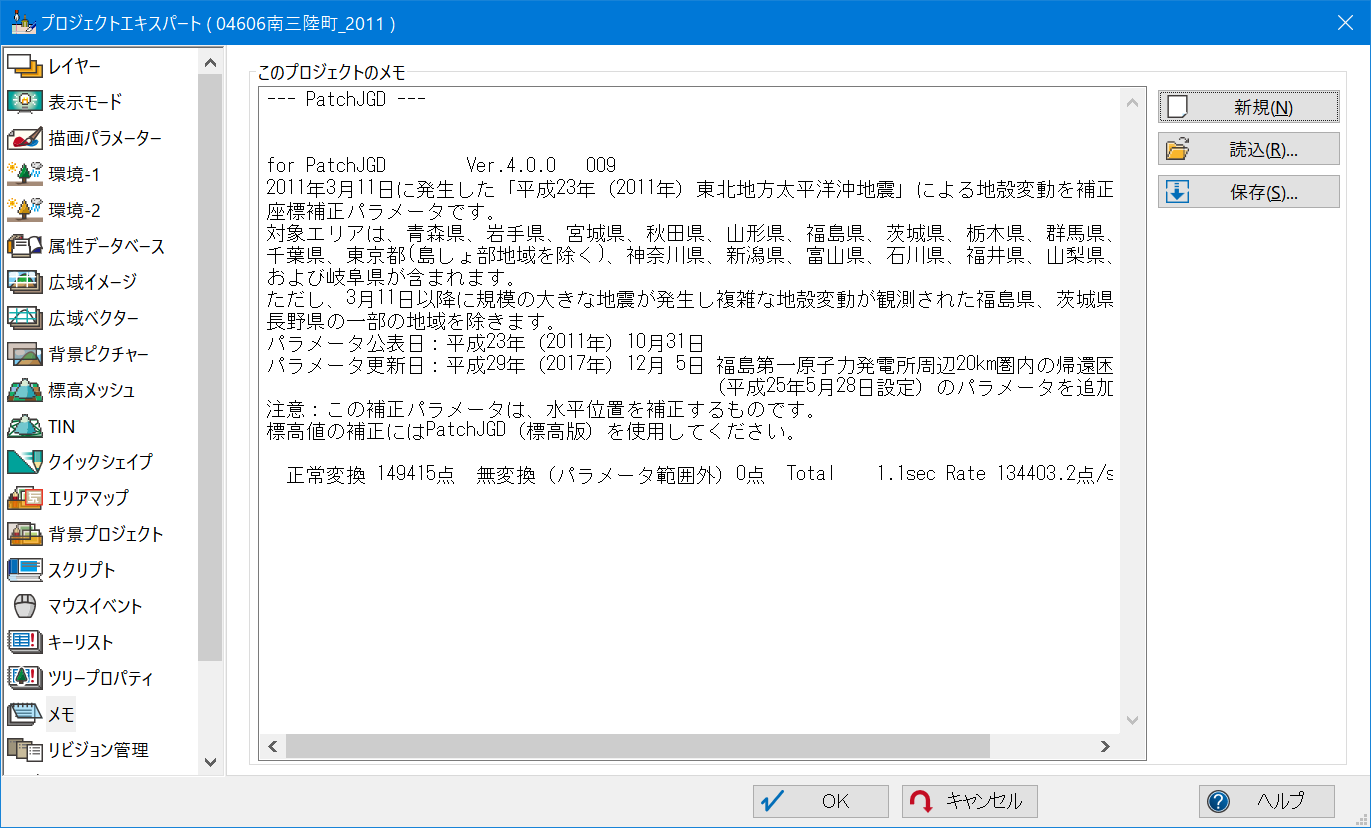Screen dimensions: 1371x828
Task: Open ヘルプ help button
Action: coord(1266,801)
